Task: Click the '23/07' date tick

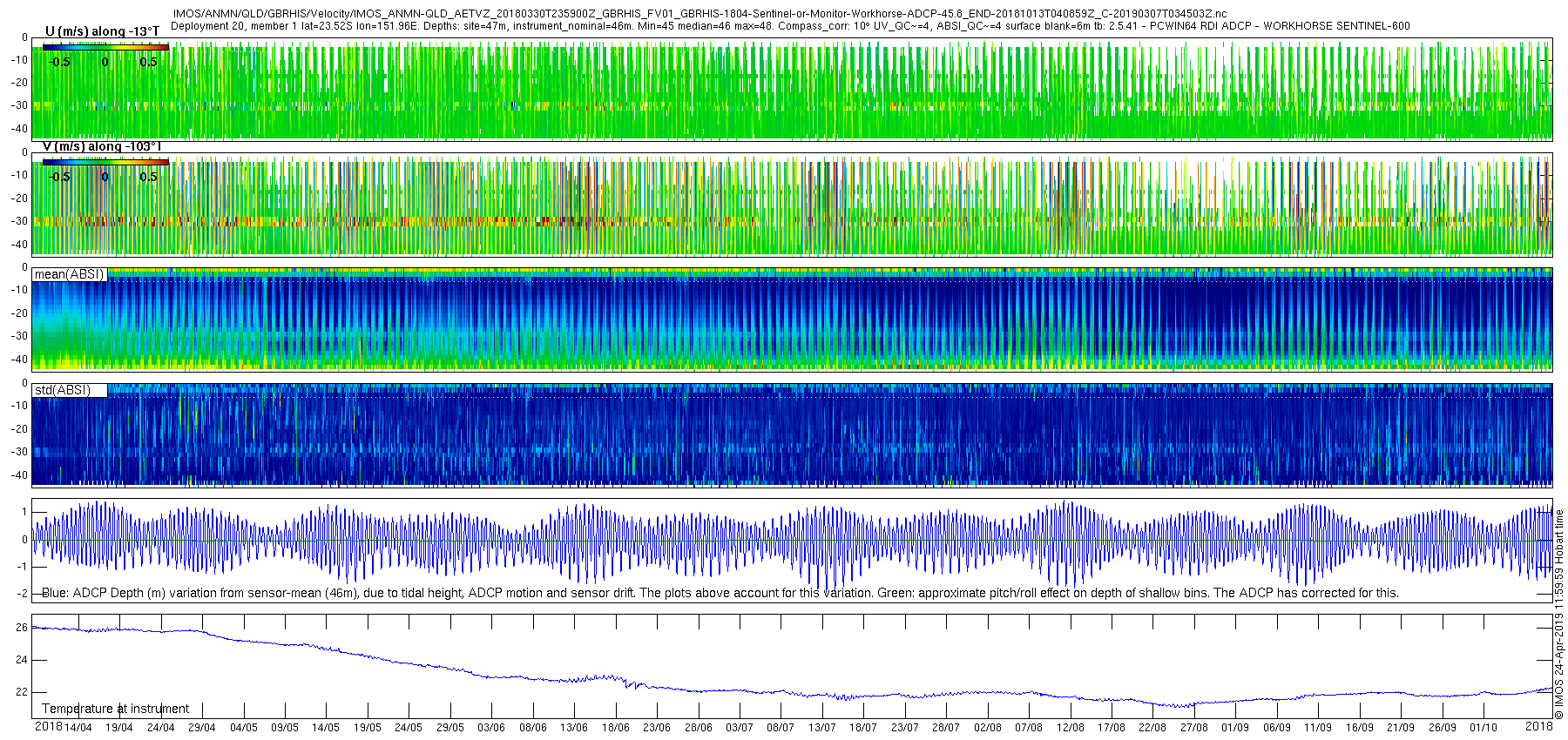Action: pos(905,728)
